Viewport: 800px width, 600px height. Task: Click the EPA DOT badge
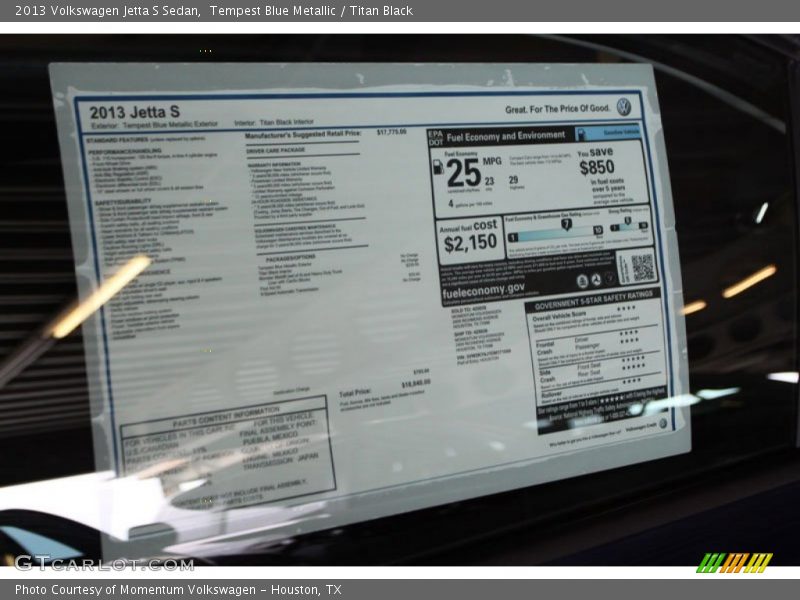point(435,136)
